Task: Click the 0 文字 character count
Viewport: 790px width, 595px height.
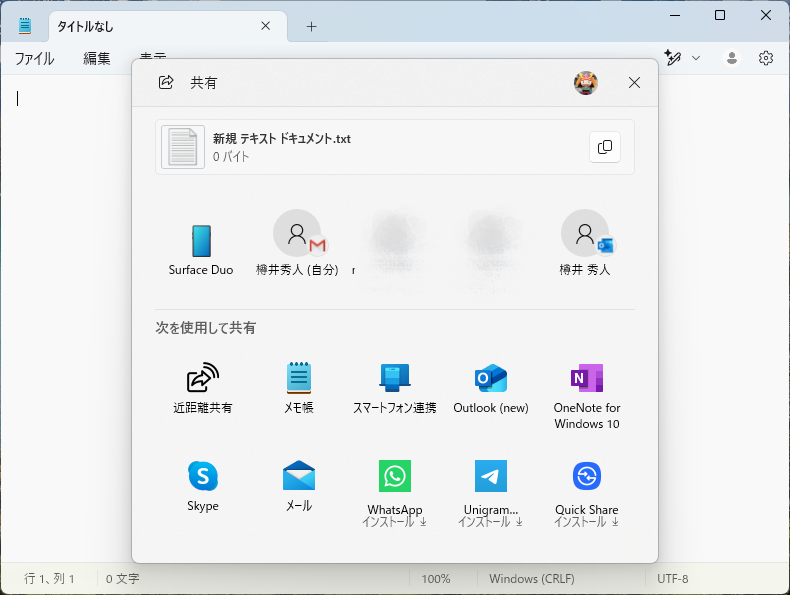Action: [x=122, y=579]
